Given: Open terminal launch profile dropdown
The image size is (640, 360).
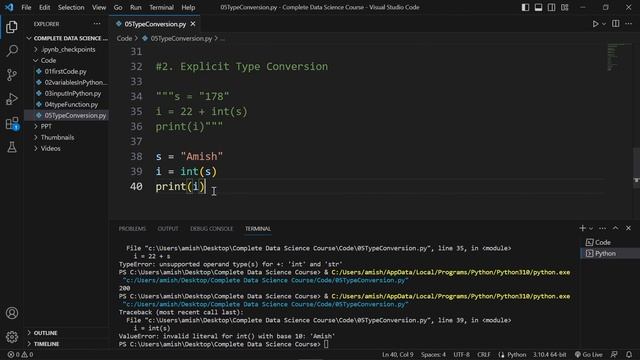Looking at the screenshot, I should pos(591,228).
